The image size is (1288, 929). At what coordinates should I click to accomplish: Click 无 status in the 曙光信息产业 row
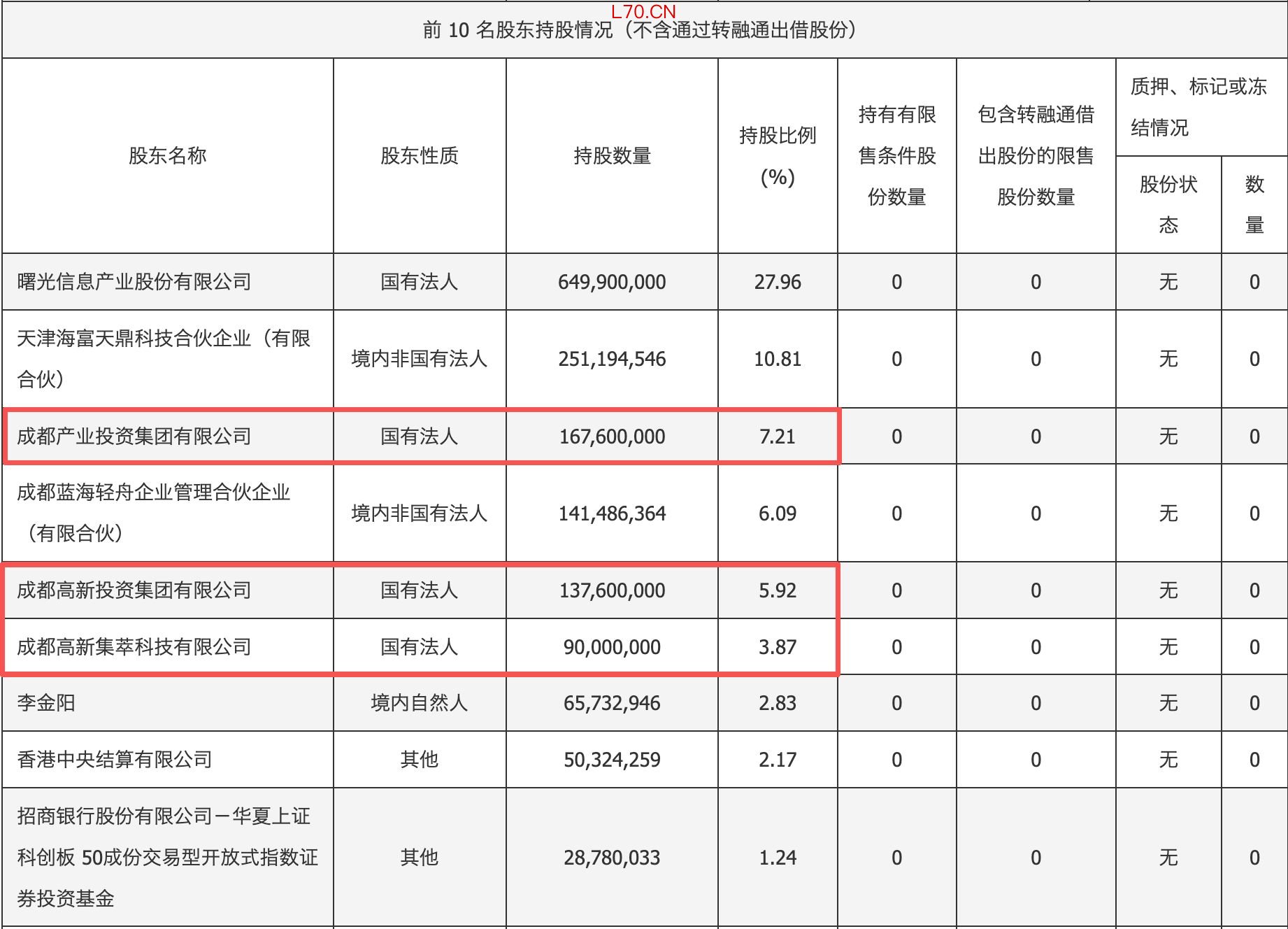click(1168, 282)
